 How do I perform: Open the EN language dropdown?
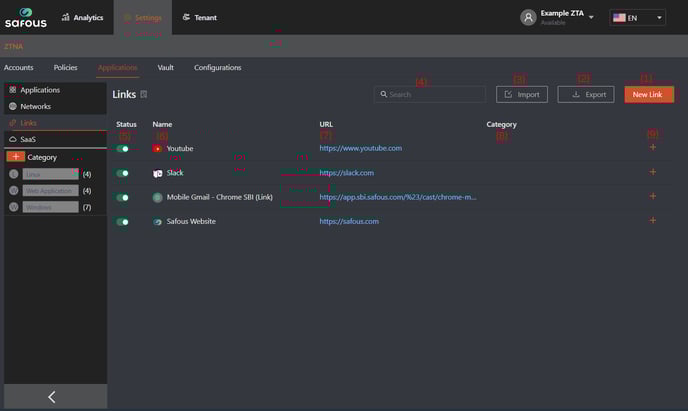click(638, 18)
